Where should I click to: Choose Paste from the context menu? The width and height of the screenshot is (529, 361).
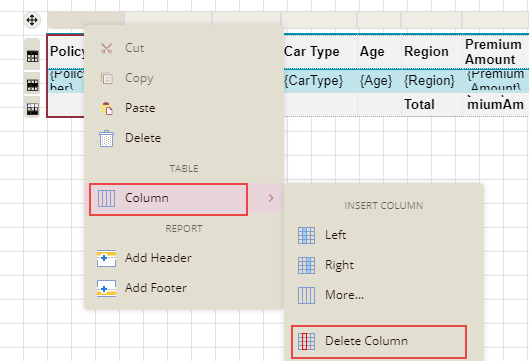coord(184,108)
